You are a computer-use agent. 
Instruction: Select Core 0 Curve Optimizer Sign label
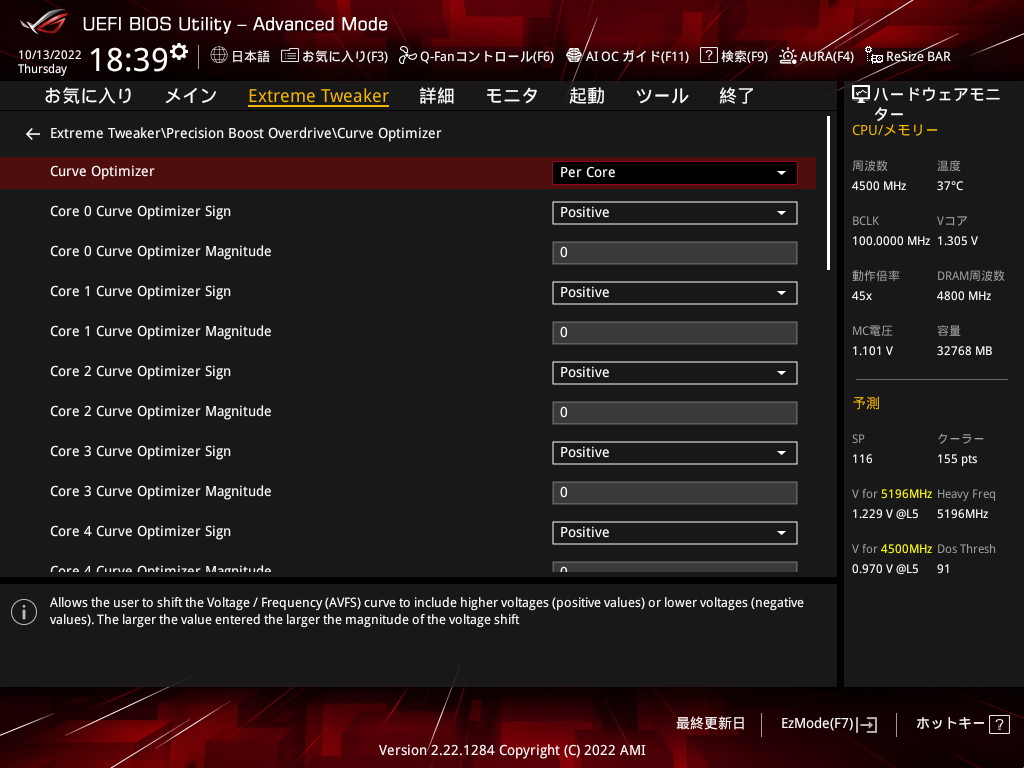140,212
